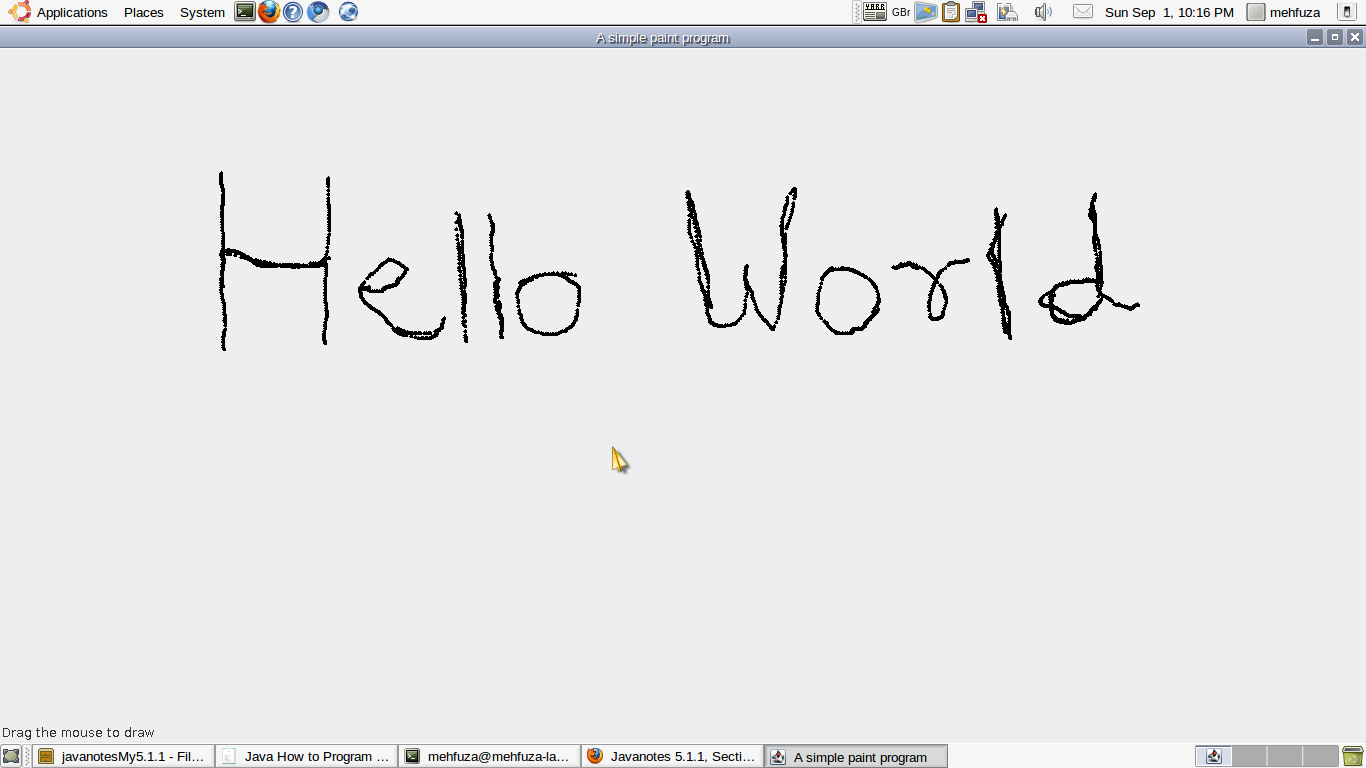Screen dimensions: 1366x768
Task: Open the mail envelope indicator
Action: coord(1083,12)
